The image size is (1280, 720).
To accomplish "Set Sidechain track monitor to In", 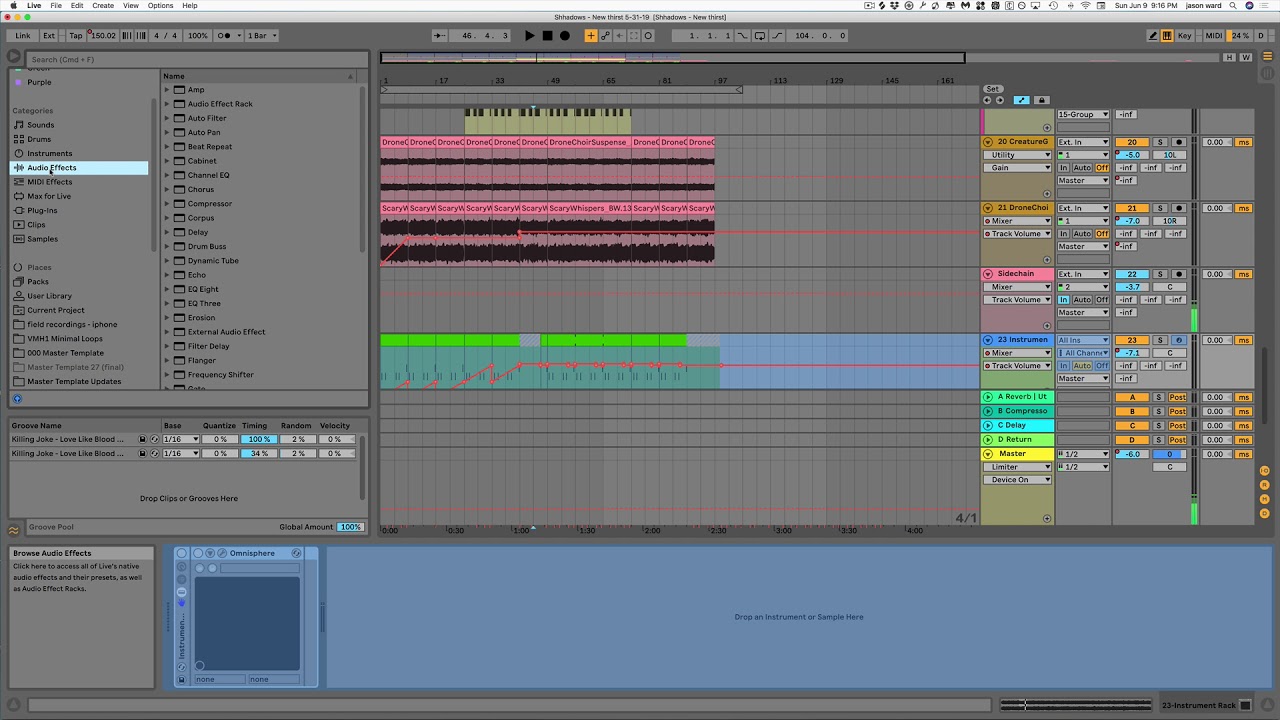I will pyautogui.click(x=1064, y=300).
